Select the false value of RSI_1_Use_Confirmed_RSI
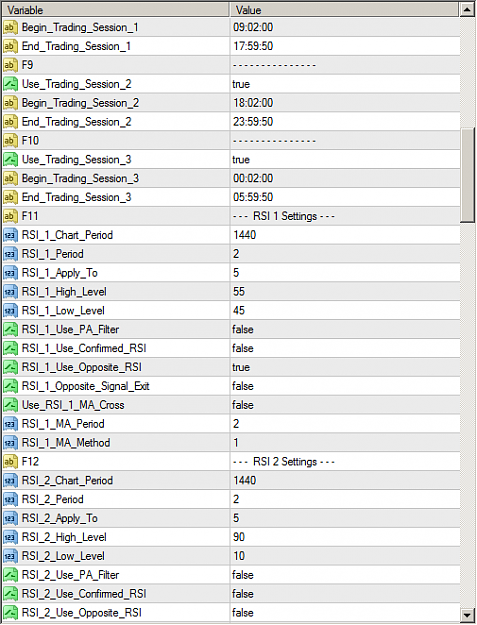Viewport: 477px width, 625px height. [243, 348]
